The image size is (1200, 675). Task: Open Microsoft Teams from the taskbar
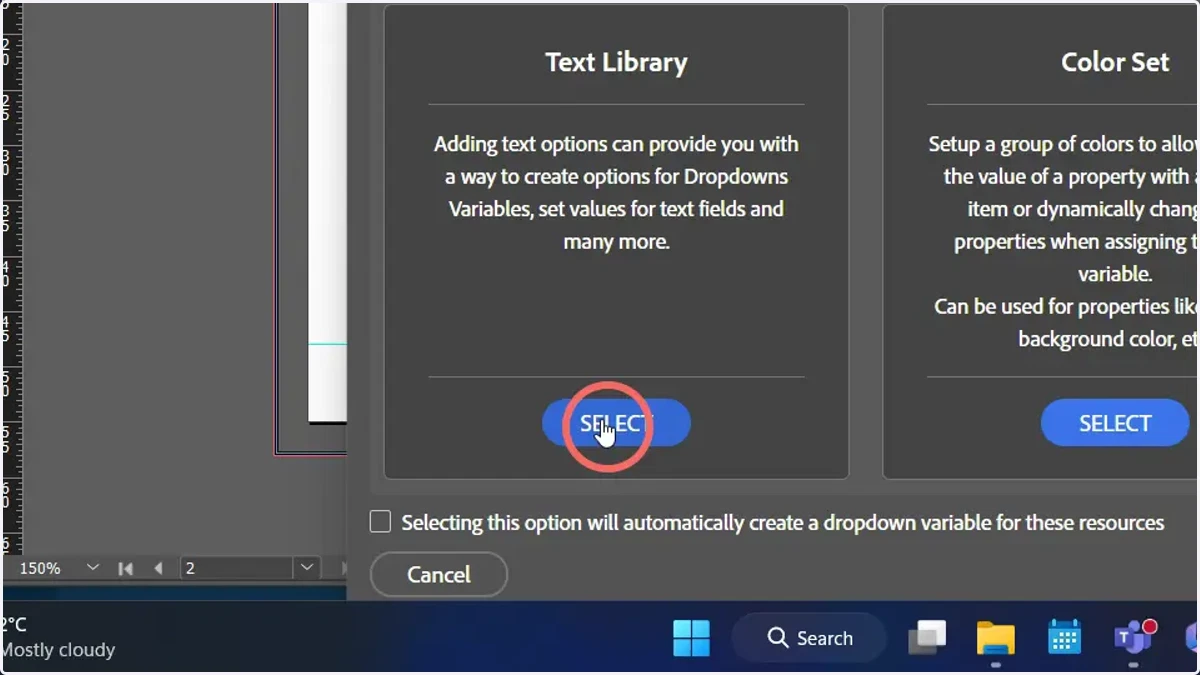1133,638
